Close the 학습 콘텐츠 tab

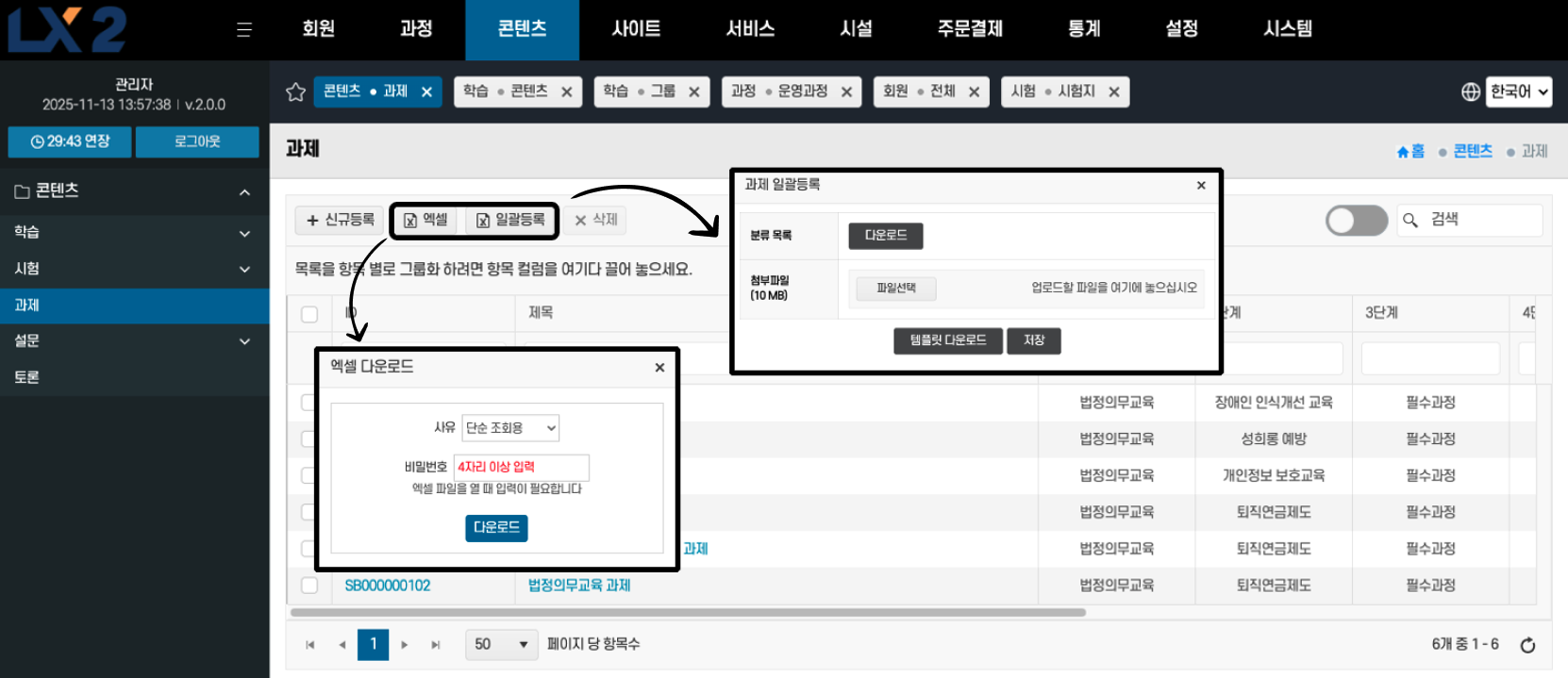[566, 91]
